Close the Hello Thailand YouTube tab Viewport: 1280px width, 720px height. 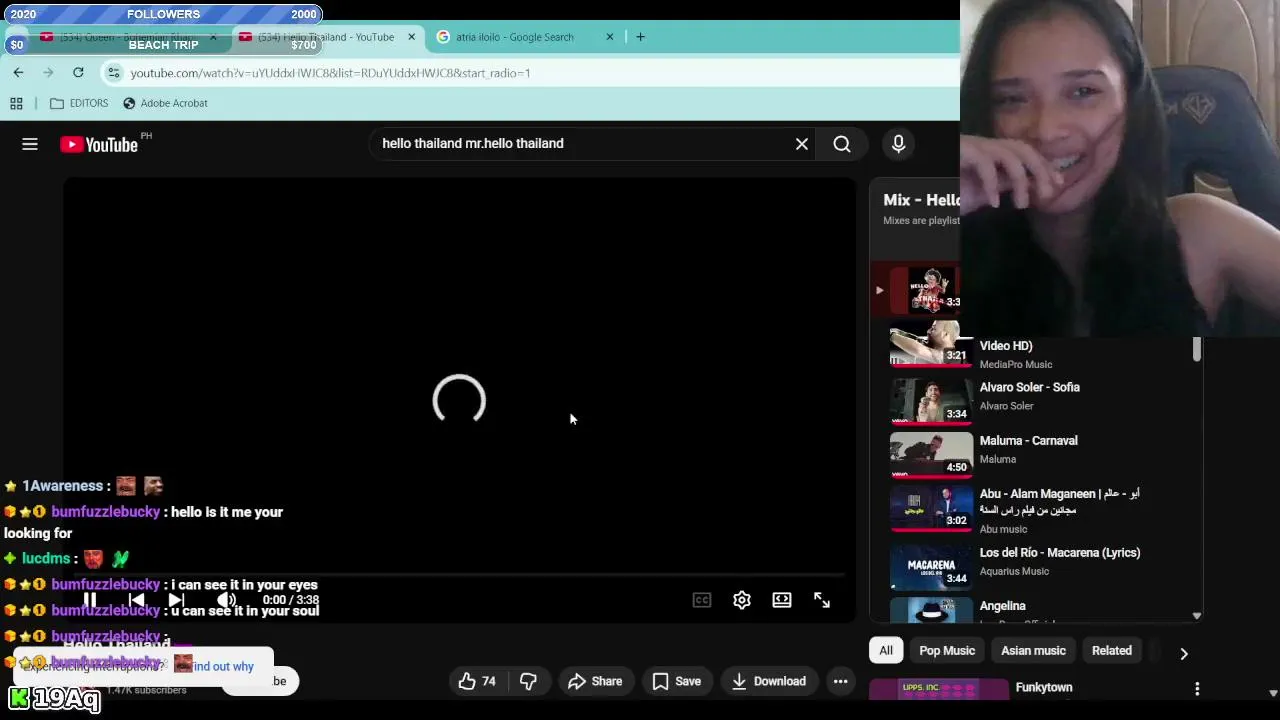click(x=411, y=37)
